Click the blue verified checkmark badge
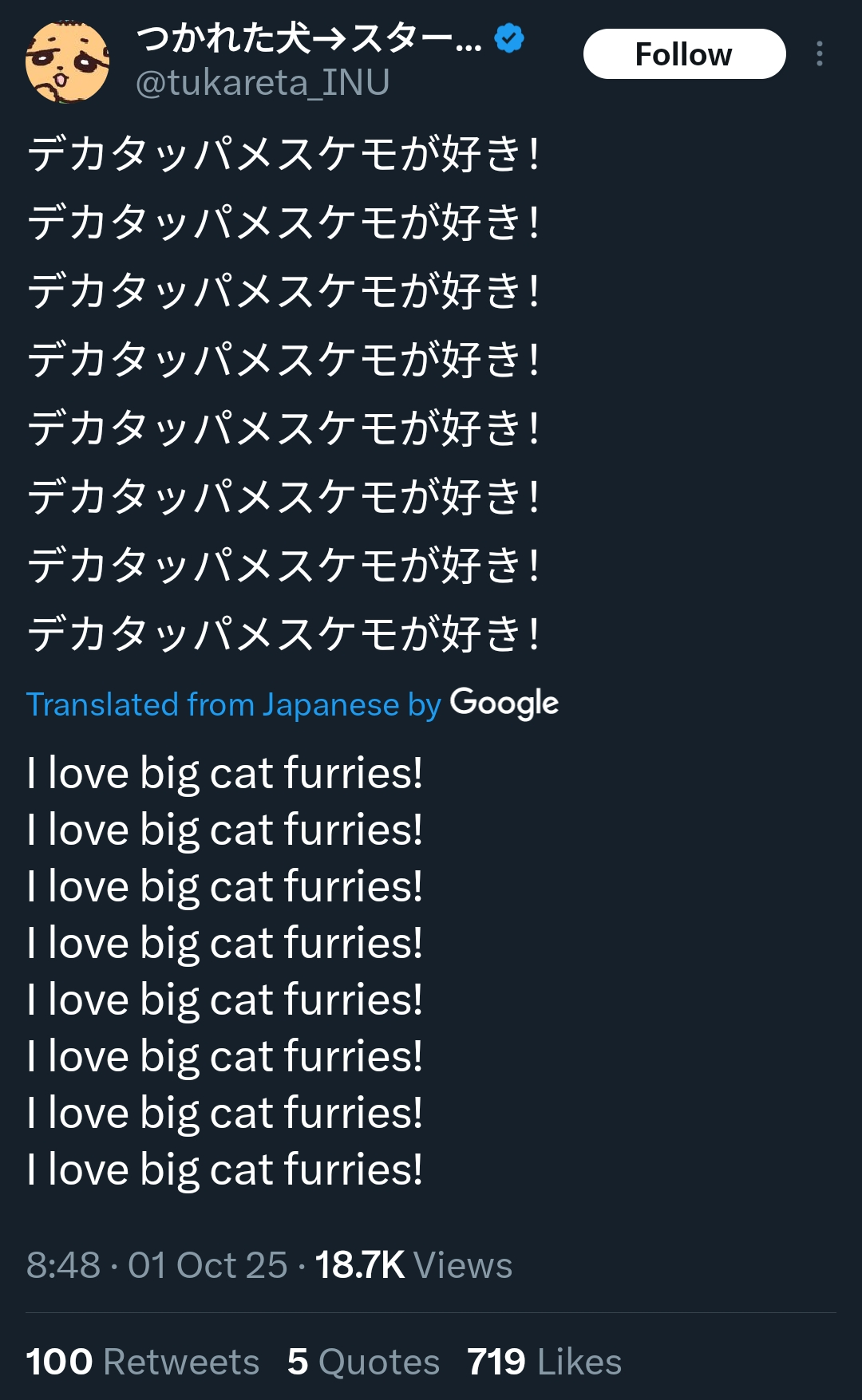Image resolution: width=862 pixels, height=1400 pixels. 509,37
